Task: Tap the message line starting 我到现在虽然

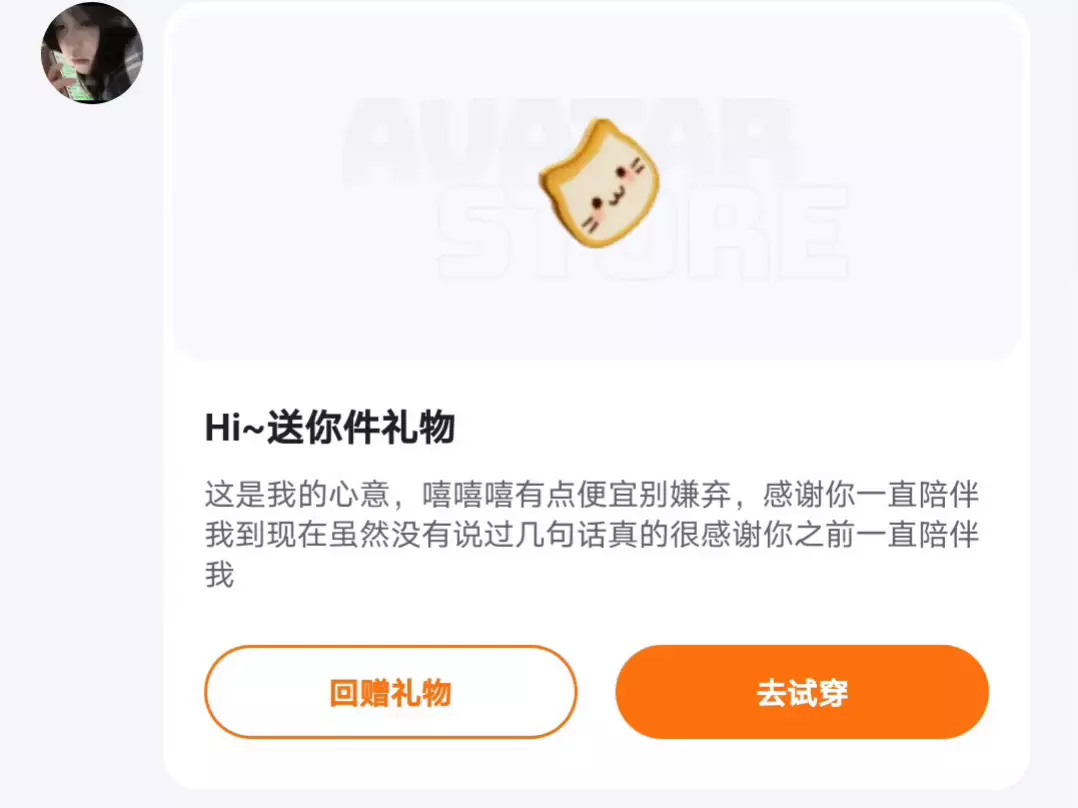Action: click(x=591, y=534)
